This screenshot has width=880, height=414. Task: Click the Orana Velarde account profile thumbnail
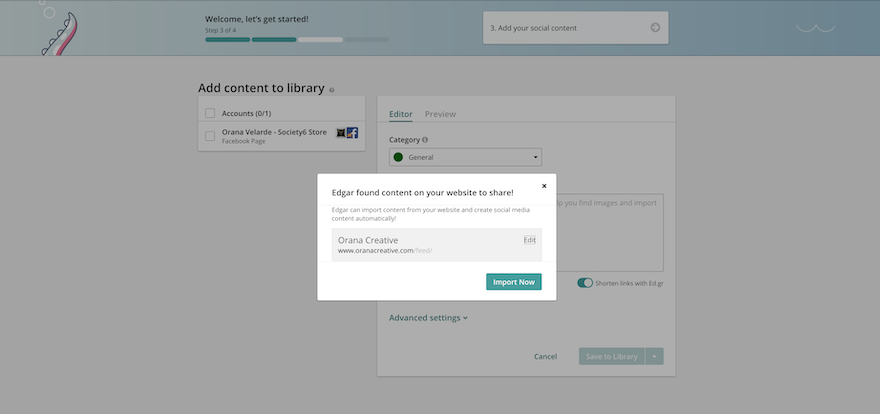[341, 133]
